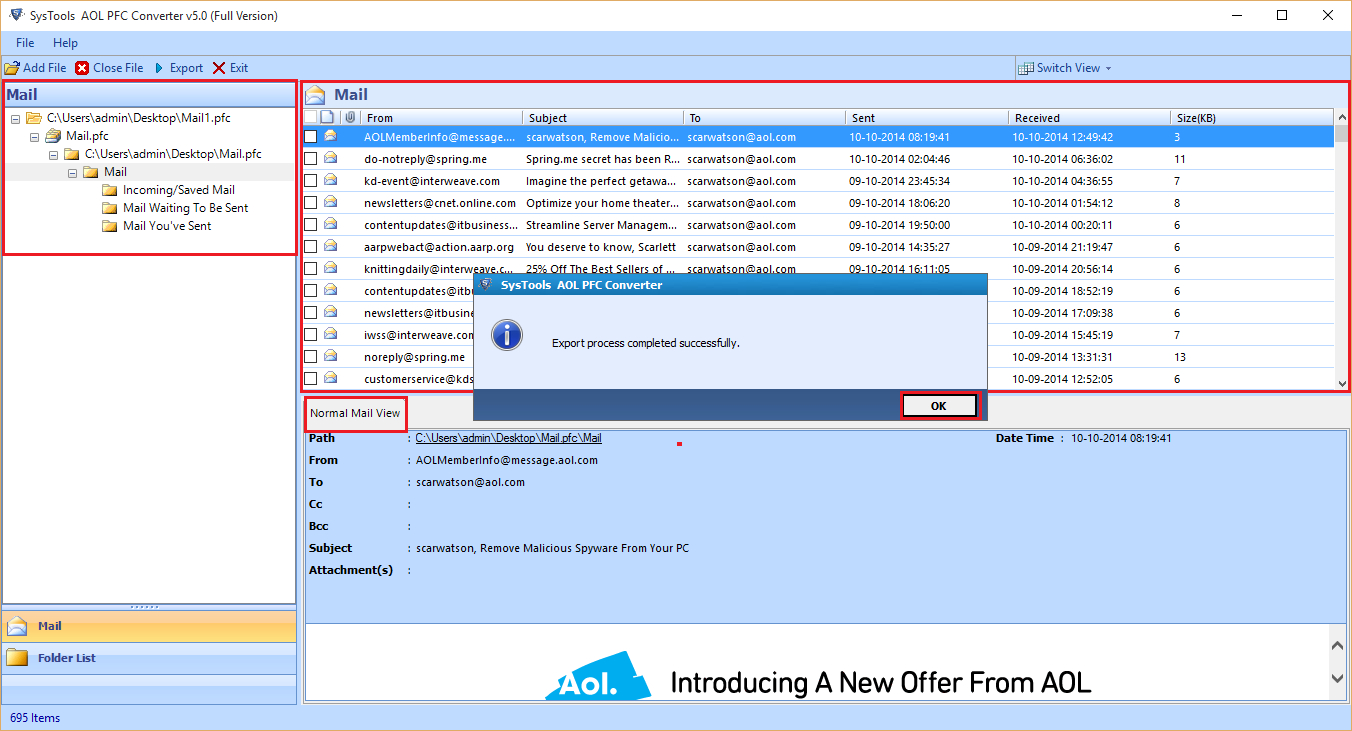This screenshot has width=1352, height=731.
Task: Open the File menu
Action: point(25,43)
